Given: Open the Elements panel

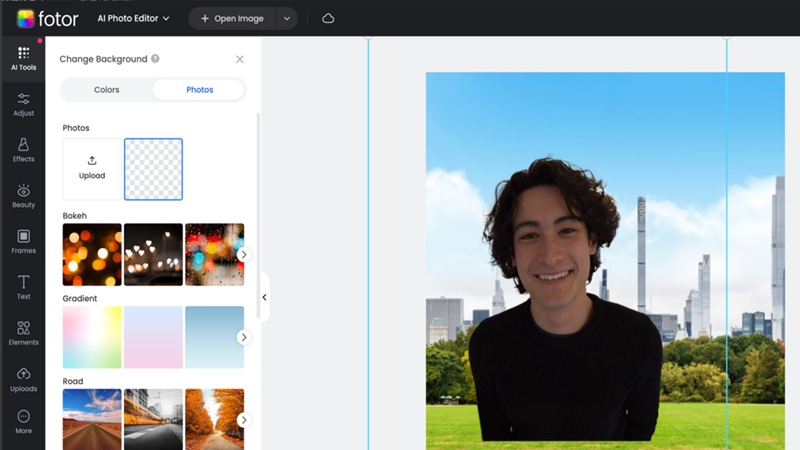Looking at the screenshot, I should 22,334.
